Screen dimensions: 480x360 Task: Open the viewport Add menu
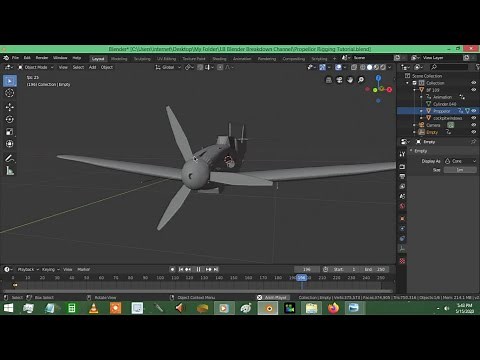[x=92, y=67]
